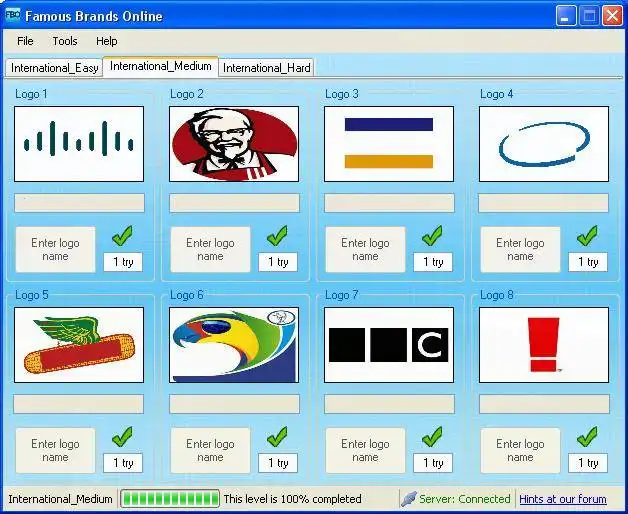Open the Help menu
628x514 pixels.
point(106,41)
